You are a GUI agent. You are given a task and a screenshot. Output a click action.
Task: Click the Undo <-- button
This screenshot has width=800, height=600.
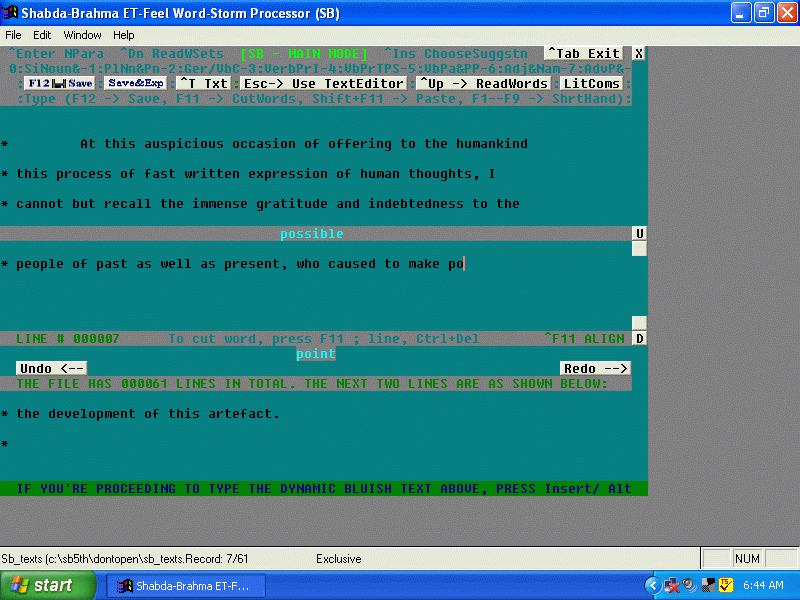pyautogui.click(x=52, y=368)
